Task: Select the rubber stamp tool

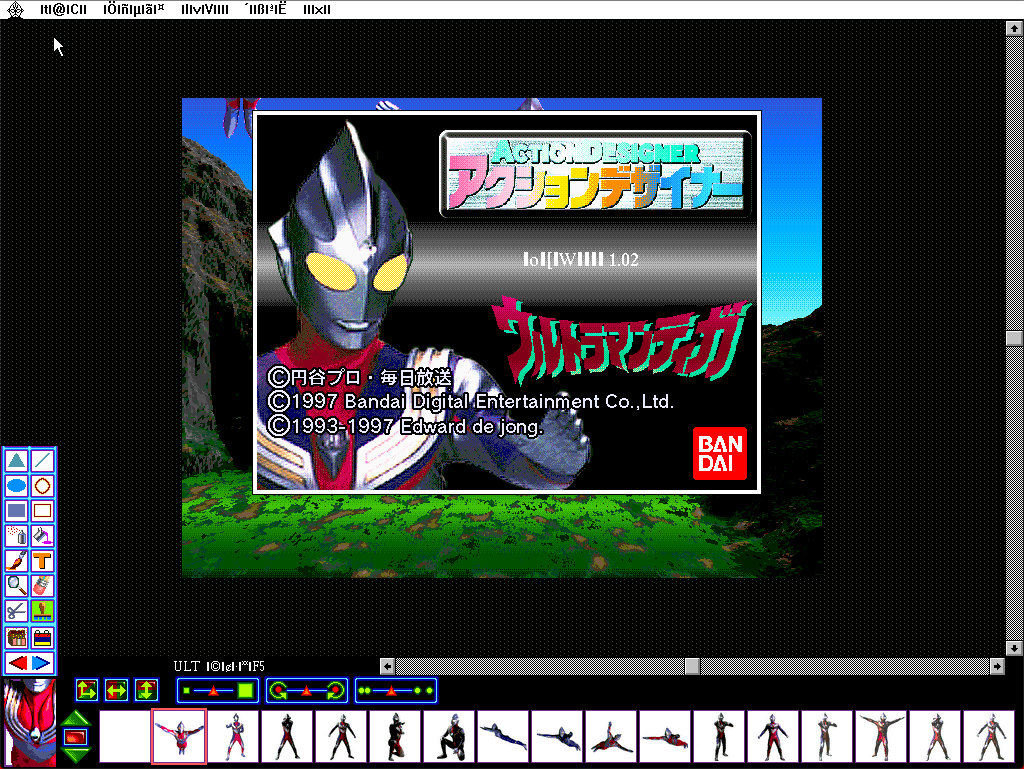Action: tap(42, 611)
